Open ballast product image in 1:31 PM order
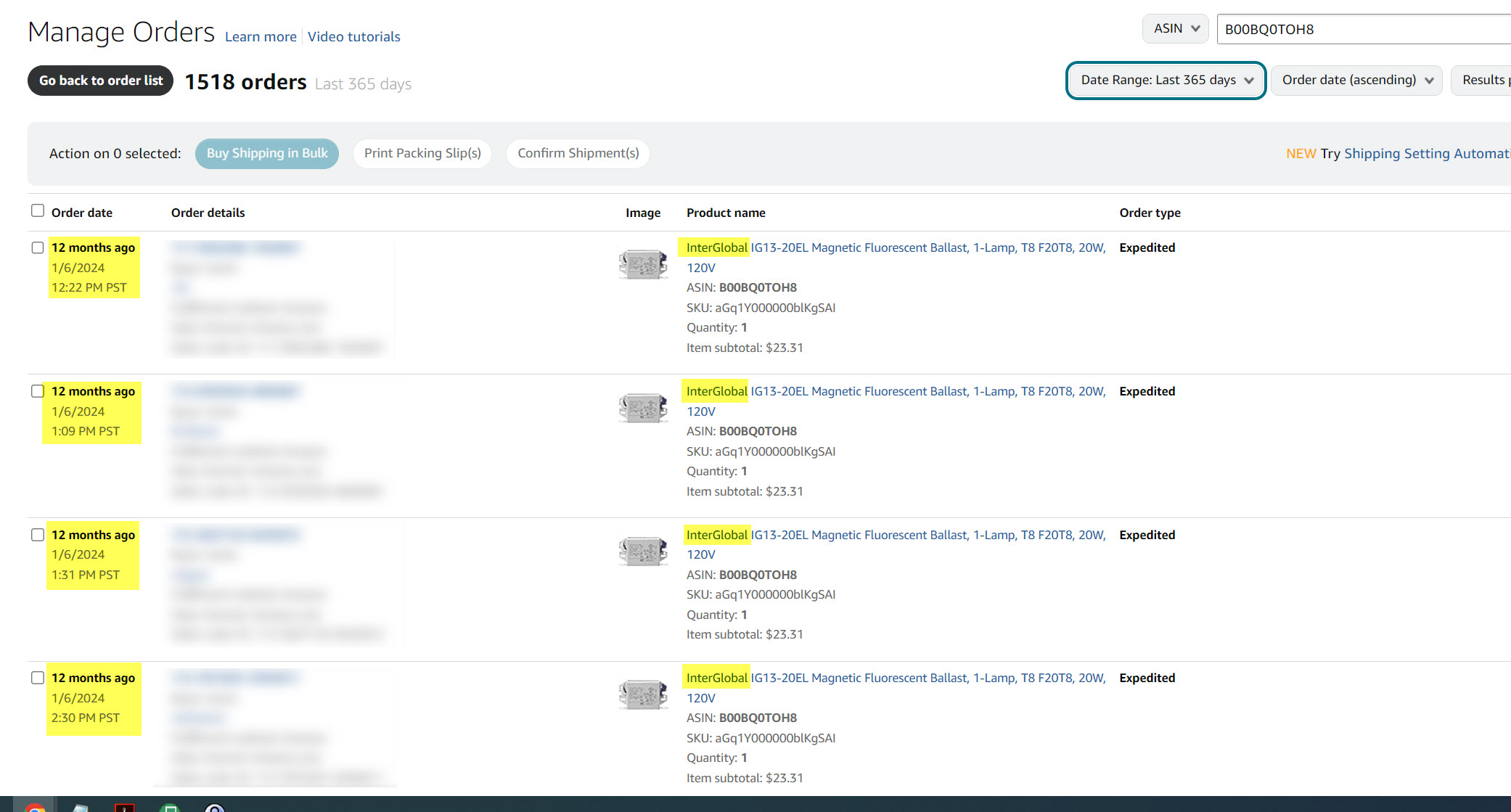Viewport: 1511px width, 812px height. pos(643,551)
